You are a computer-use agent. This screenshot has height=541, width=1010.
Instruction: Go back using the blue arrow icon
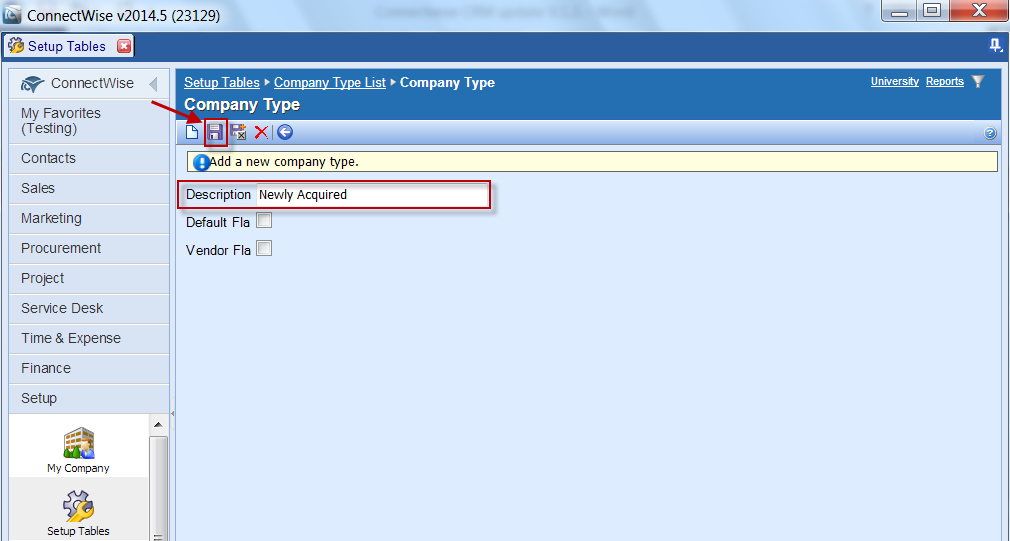(285, 132)
